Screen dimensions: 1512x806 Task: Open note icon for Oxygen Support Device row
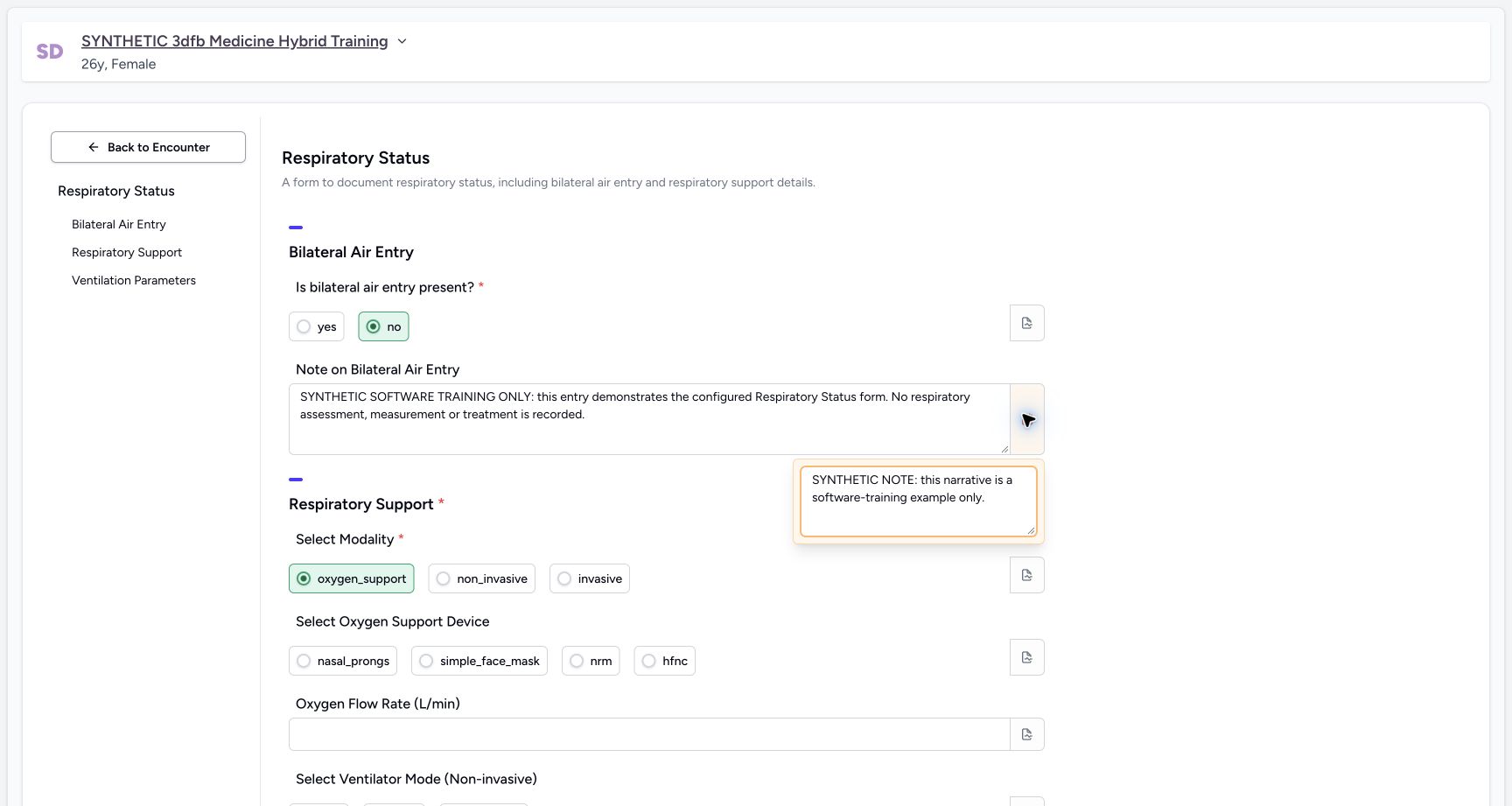click(1027, 657)
